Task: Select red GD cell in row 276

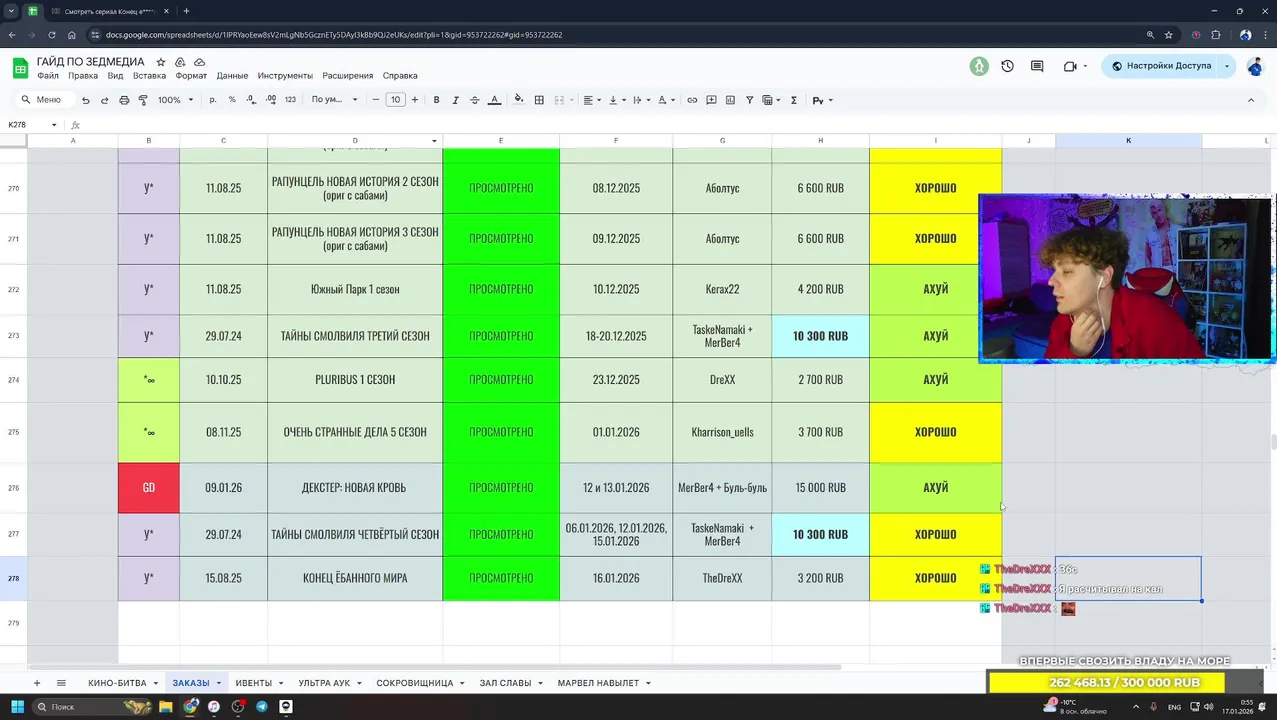Action: pos(148,488)
